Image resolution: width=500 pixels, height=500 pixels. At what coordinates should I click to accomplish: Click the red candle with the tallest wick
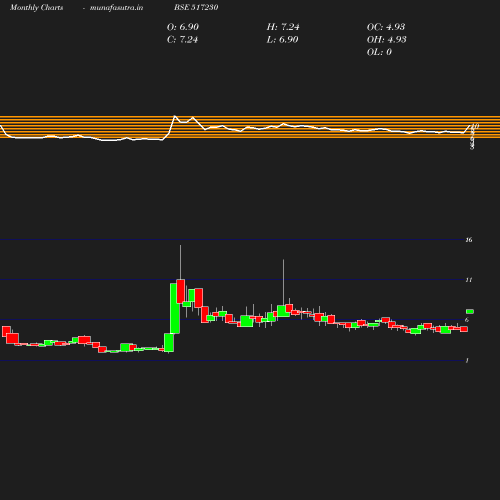(181, 291)
